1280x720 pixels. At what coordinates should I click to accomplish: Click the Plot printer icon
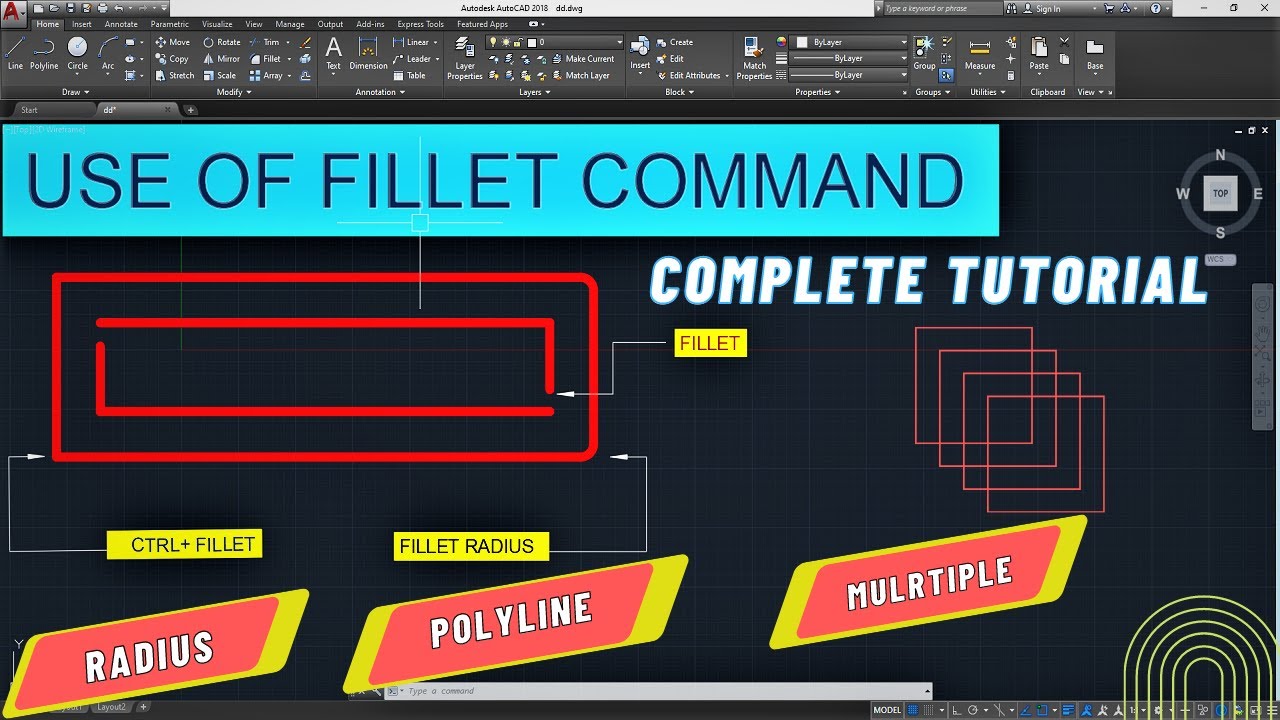pos(104,8)
